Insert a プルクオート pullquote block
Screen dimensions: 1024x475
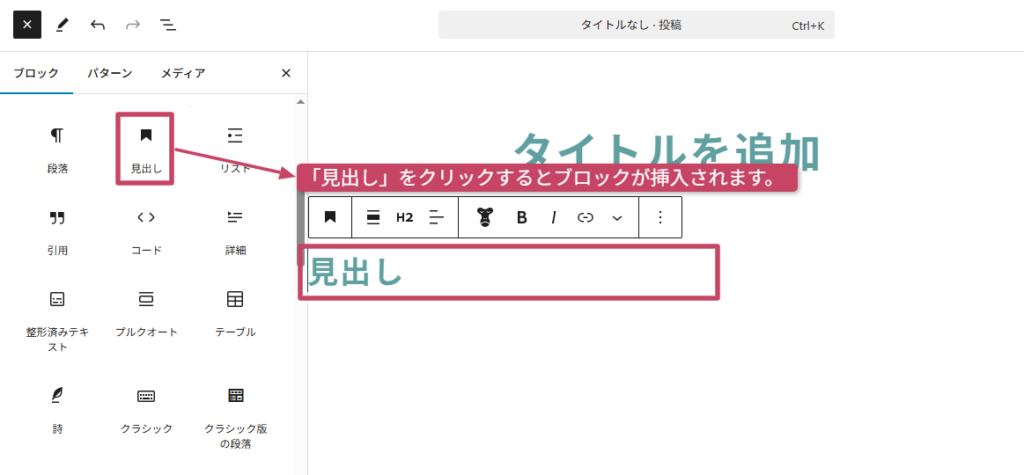(146, 314)
